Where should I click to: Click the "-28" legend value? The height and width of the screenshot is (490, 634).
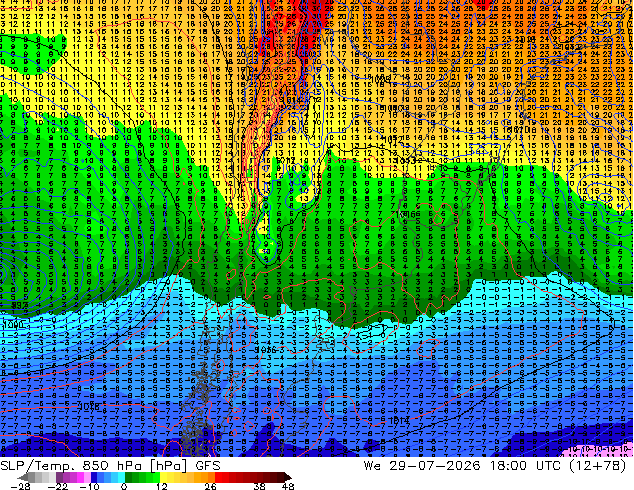click(20, 486)
